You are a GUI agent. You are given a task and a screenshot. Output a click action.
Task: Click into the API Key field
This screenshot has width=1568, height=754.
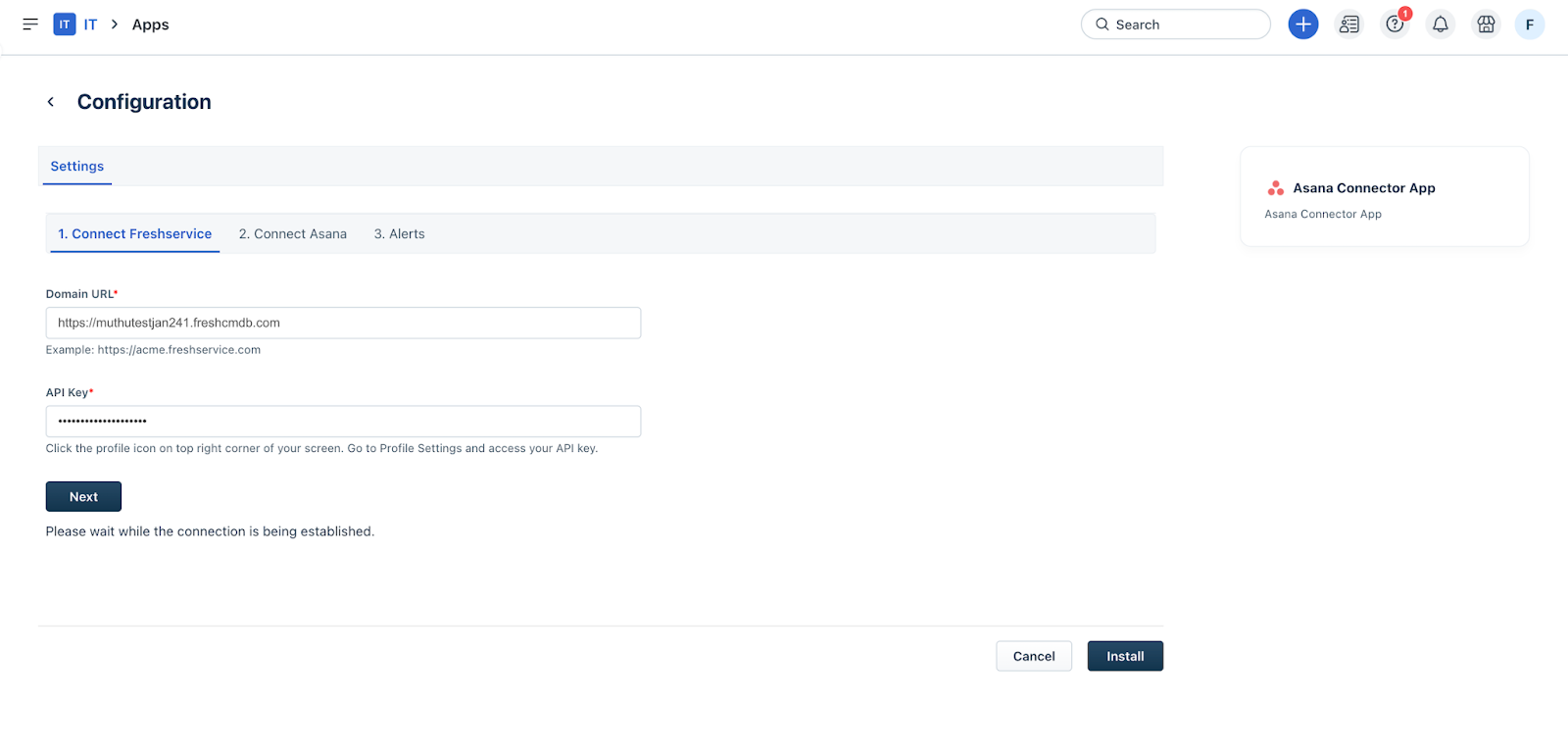(x=343, y=422)
